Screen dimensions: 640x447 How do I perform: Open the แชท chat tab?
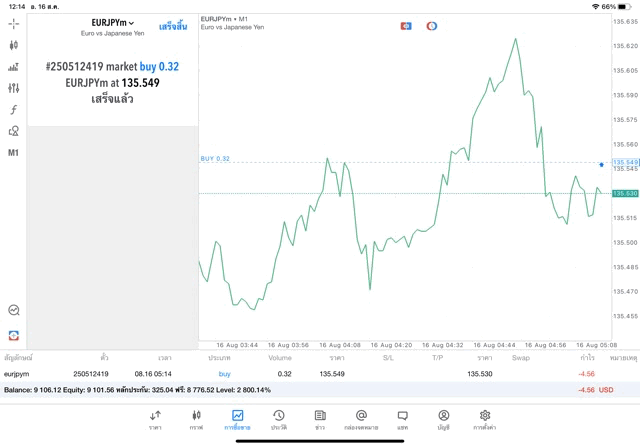coord(402,420)
